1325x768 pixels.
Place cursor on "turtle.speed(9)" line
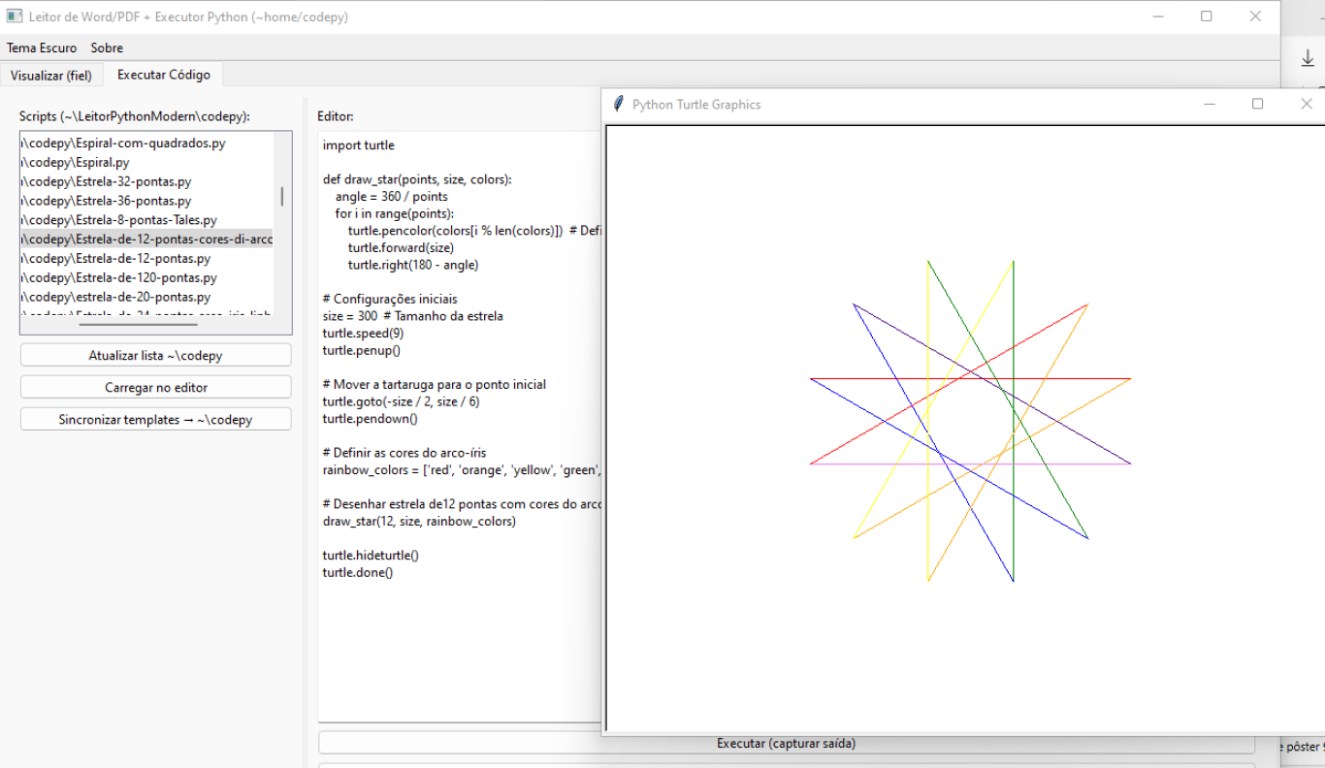click(363, 333)
